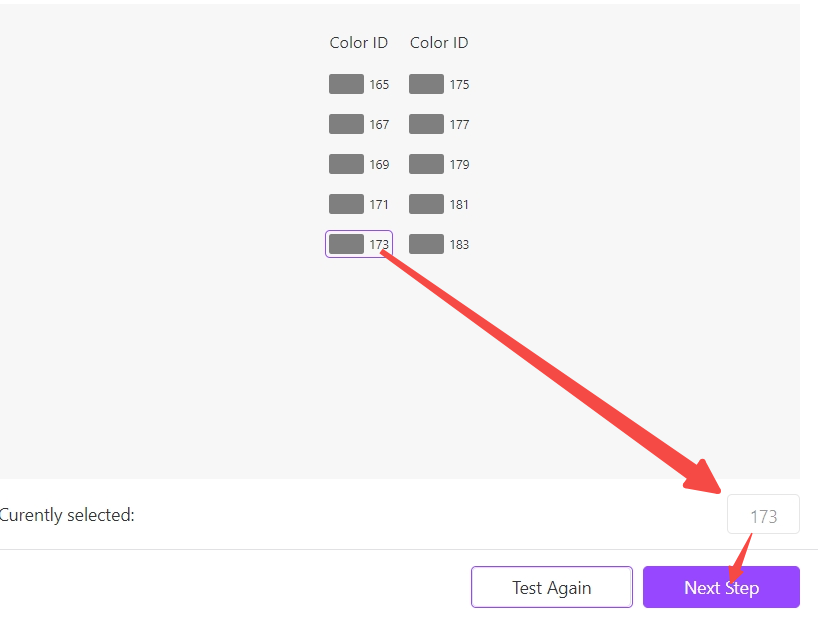818x621 pixels.
Task: Proceed with the Next Step button
Action: [721, 587]
